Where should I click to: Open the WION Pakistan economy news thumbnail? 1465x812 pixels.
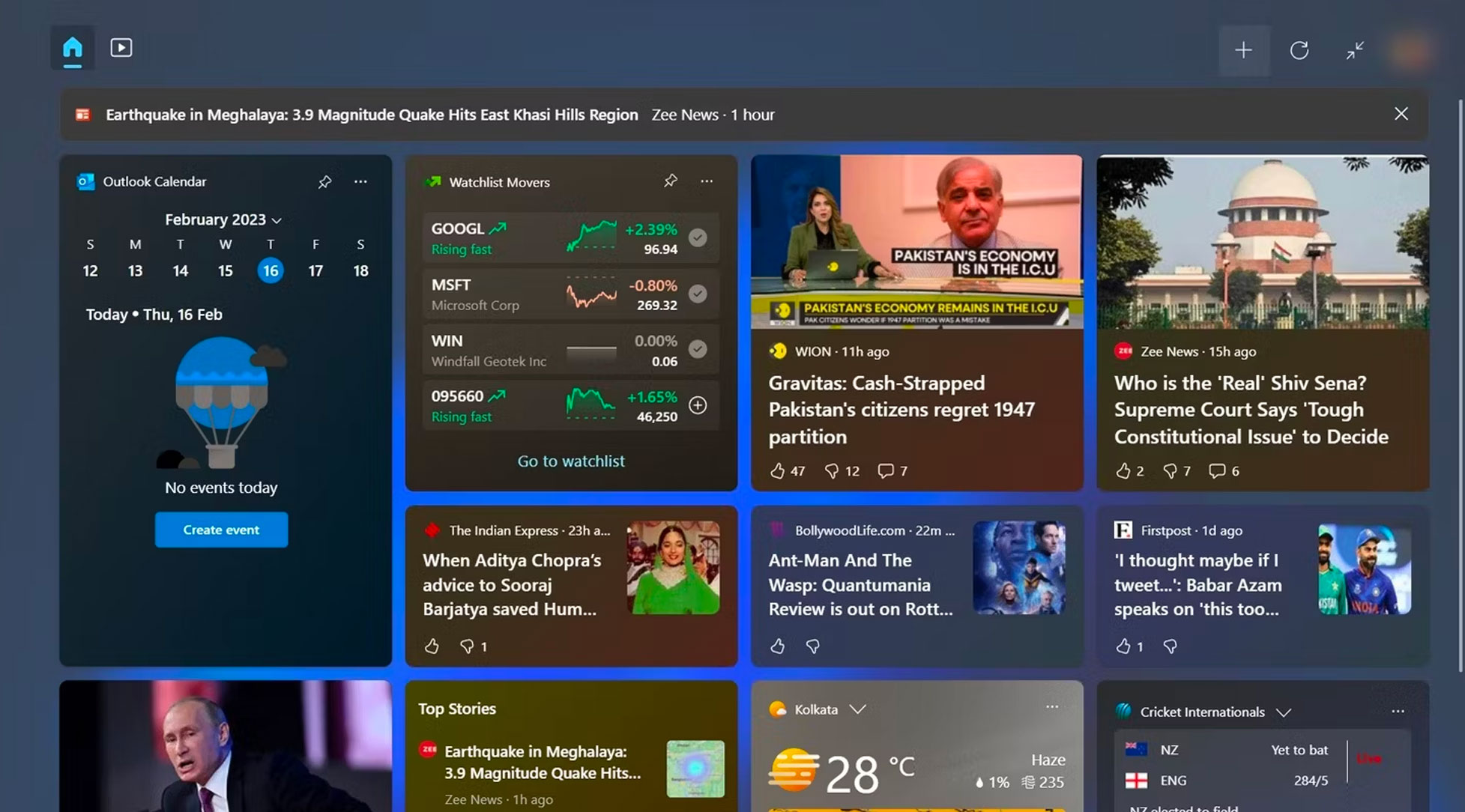pos(916,242)
